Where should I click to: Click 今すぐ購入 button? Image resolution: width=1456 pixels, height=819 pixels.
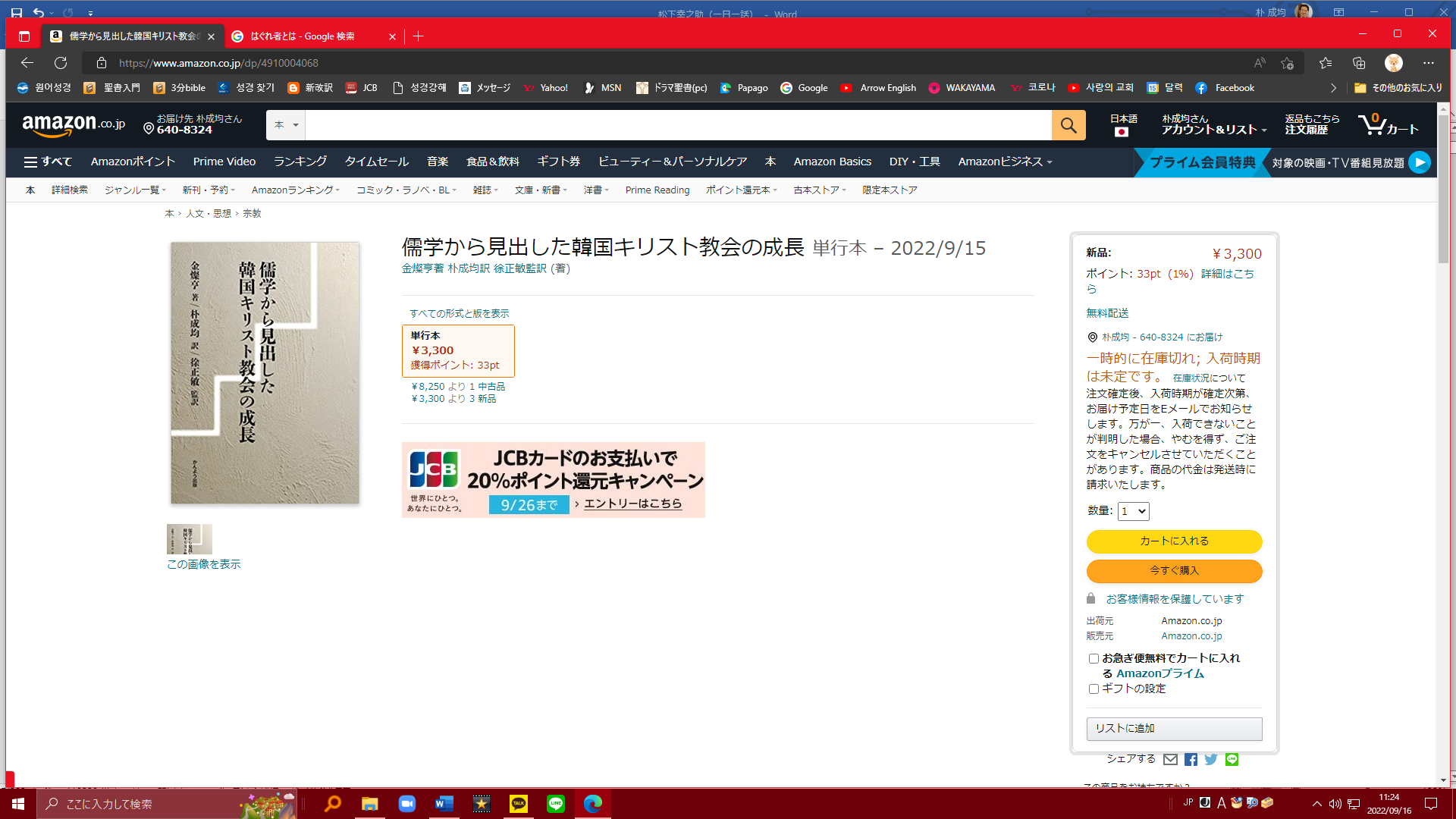click(x=1174, y=571)
